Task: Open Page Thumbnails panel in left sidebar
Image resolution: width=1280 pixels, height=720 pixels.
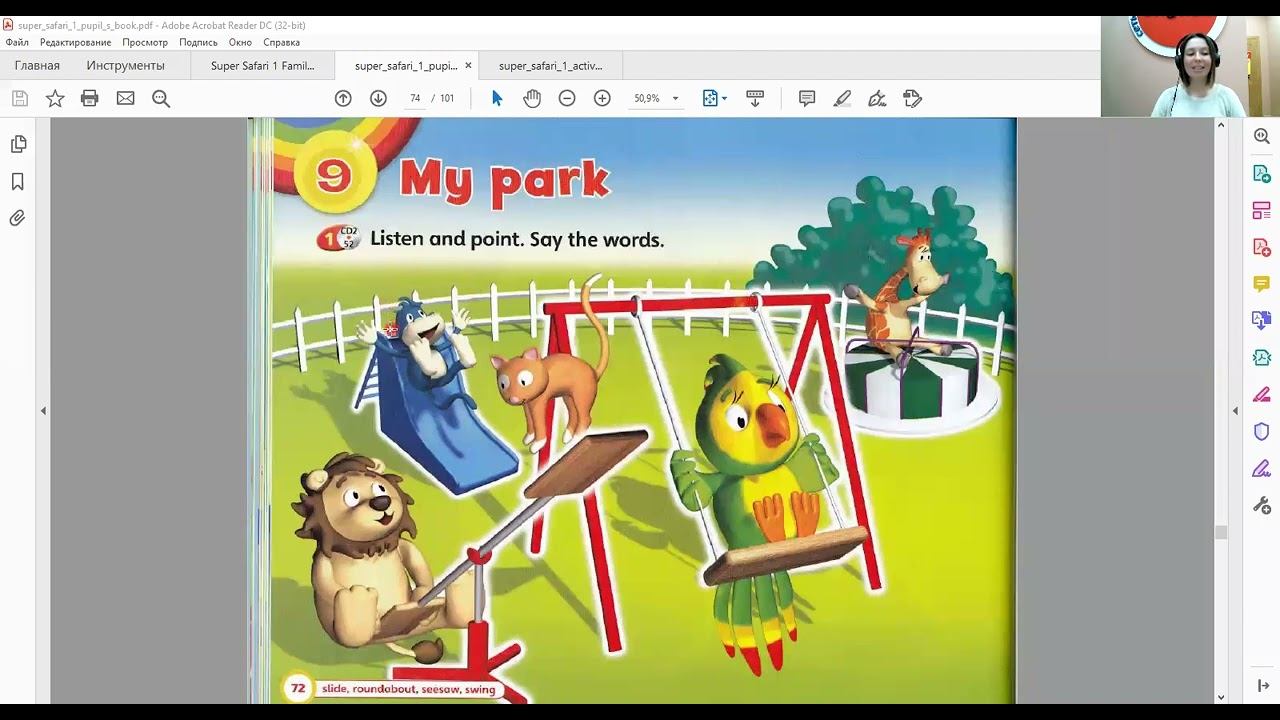Action: [18, 145]
